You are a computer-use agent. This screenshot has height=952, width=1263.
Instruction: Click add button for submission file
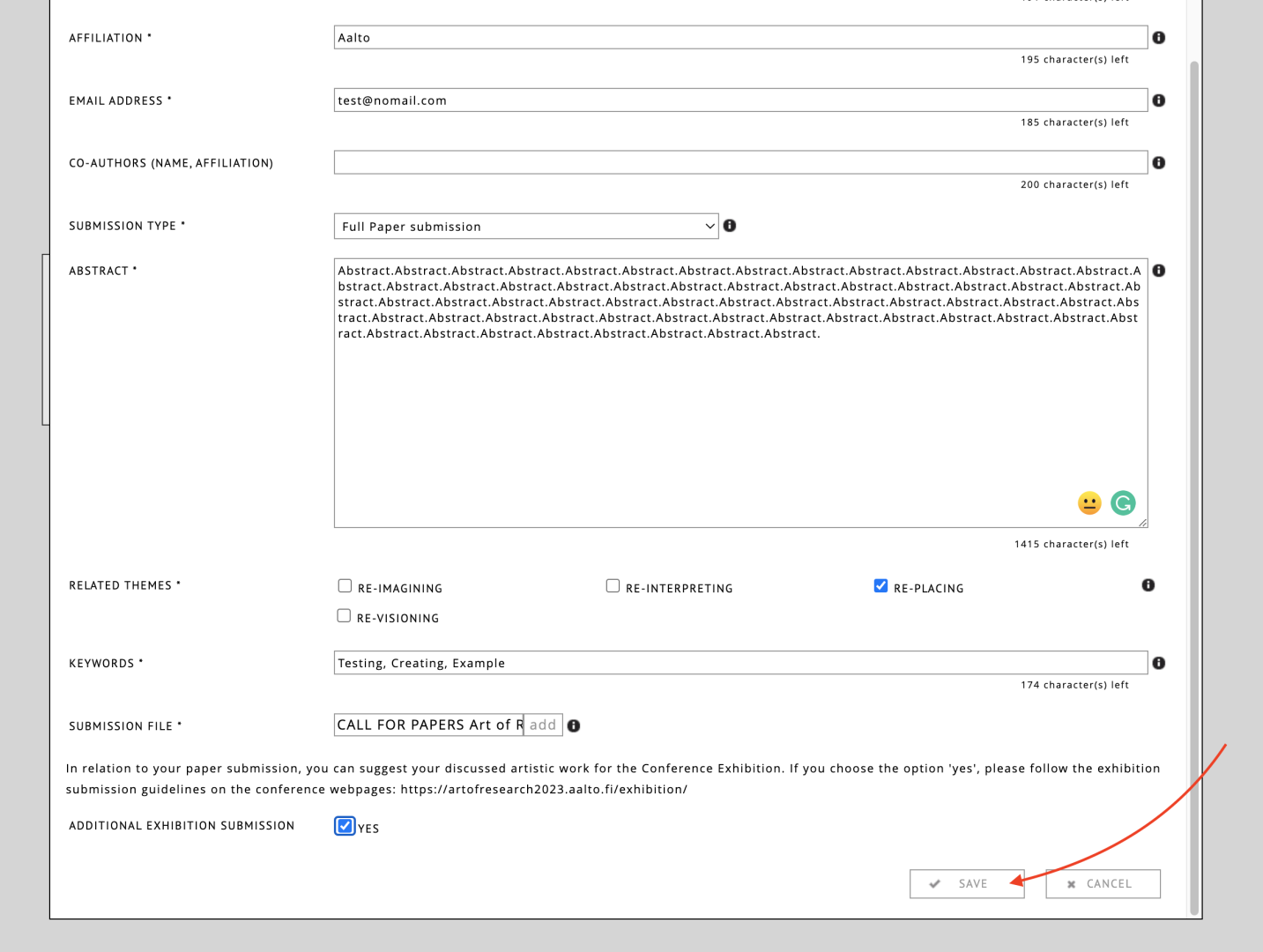point(543,725)
